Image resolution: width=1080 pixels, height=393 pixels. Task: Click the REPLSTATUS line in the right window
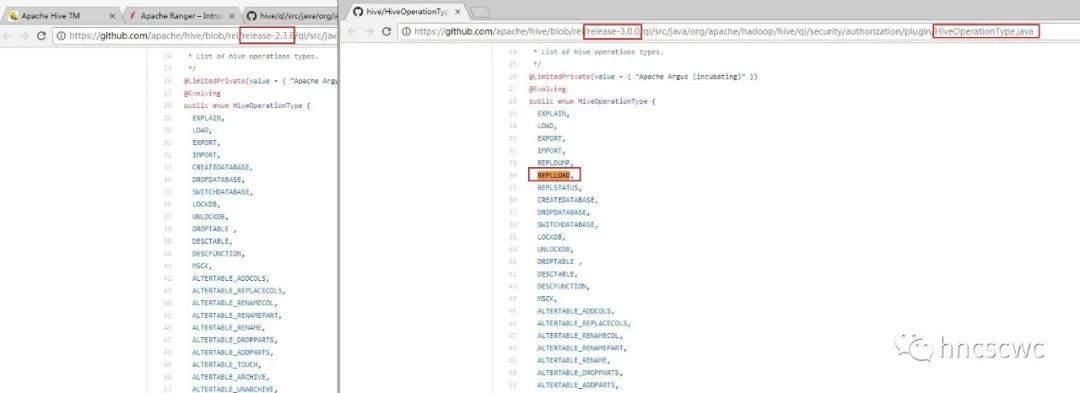pyautogui.click(x=559, y=187)
